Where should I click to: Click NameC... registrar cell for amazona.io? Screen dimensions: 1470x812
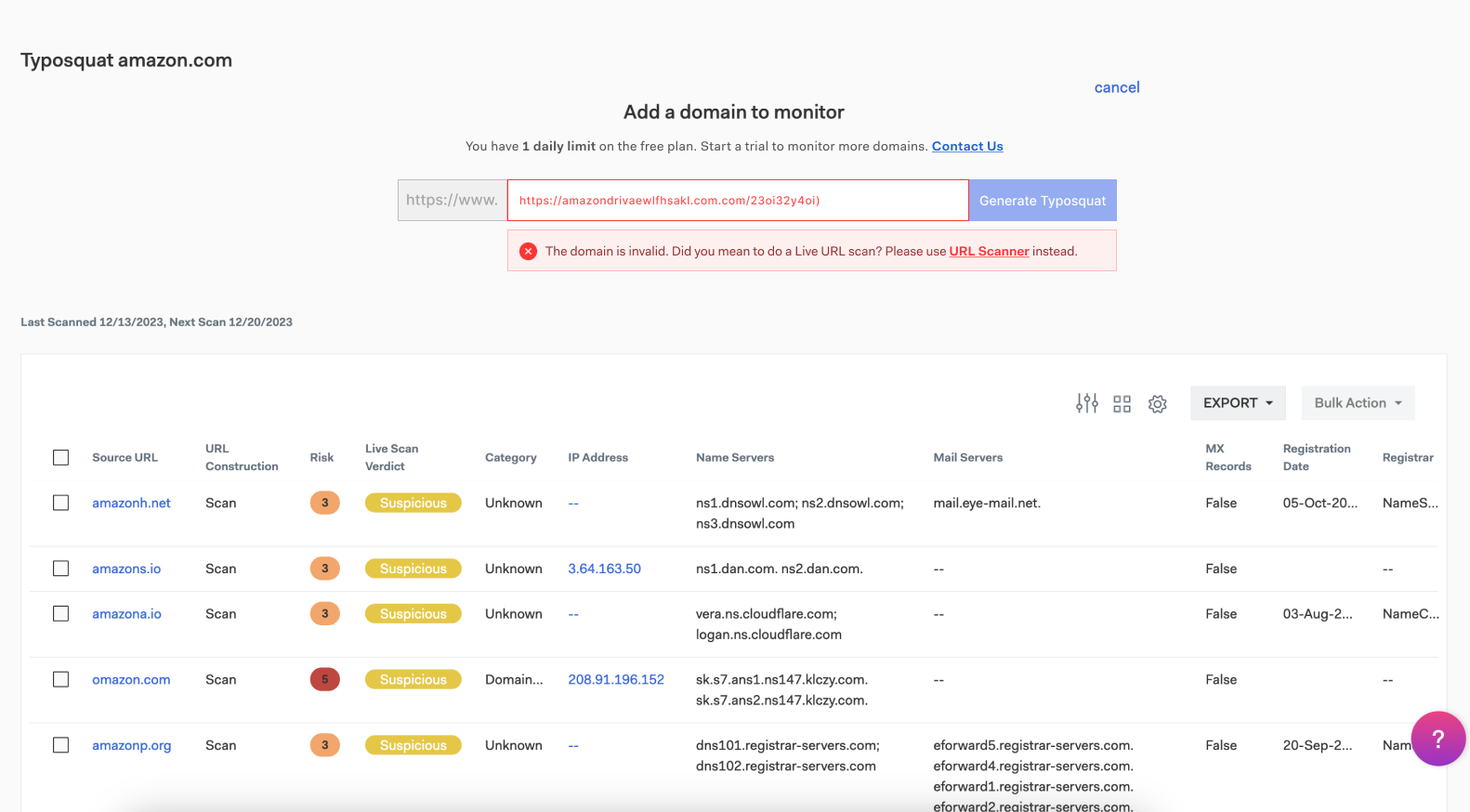pyautogui.click(x=1411, y=614)
